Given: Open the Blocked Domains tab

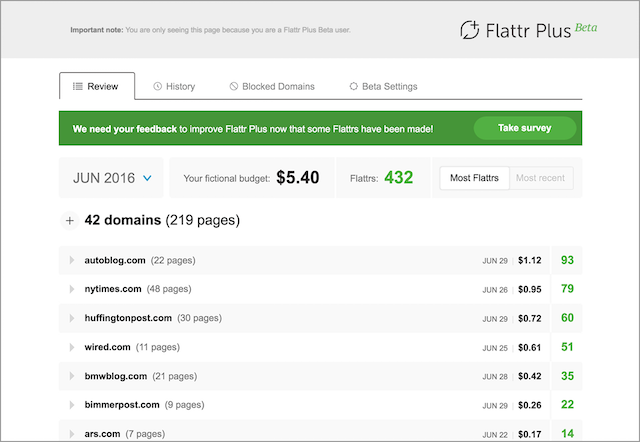Looking at the screenshot, I should pyautogui.click(x=272, y=86).
